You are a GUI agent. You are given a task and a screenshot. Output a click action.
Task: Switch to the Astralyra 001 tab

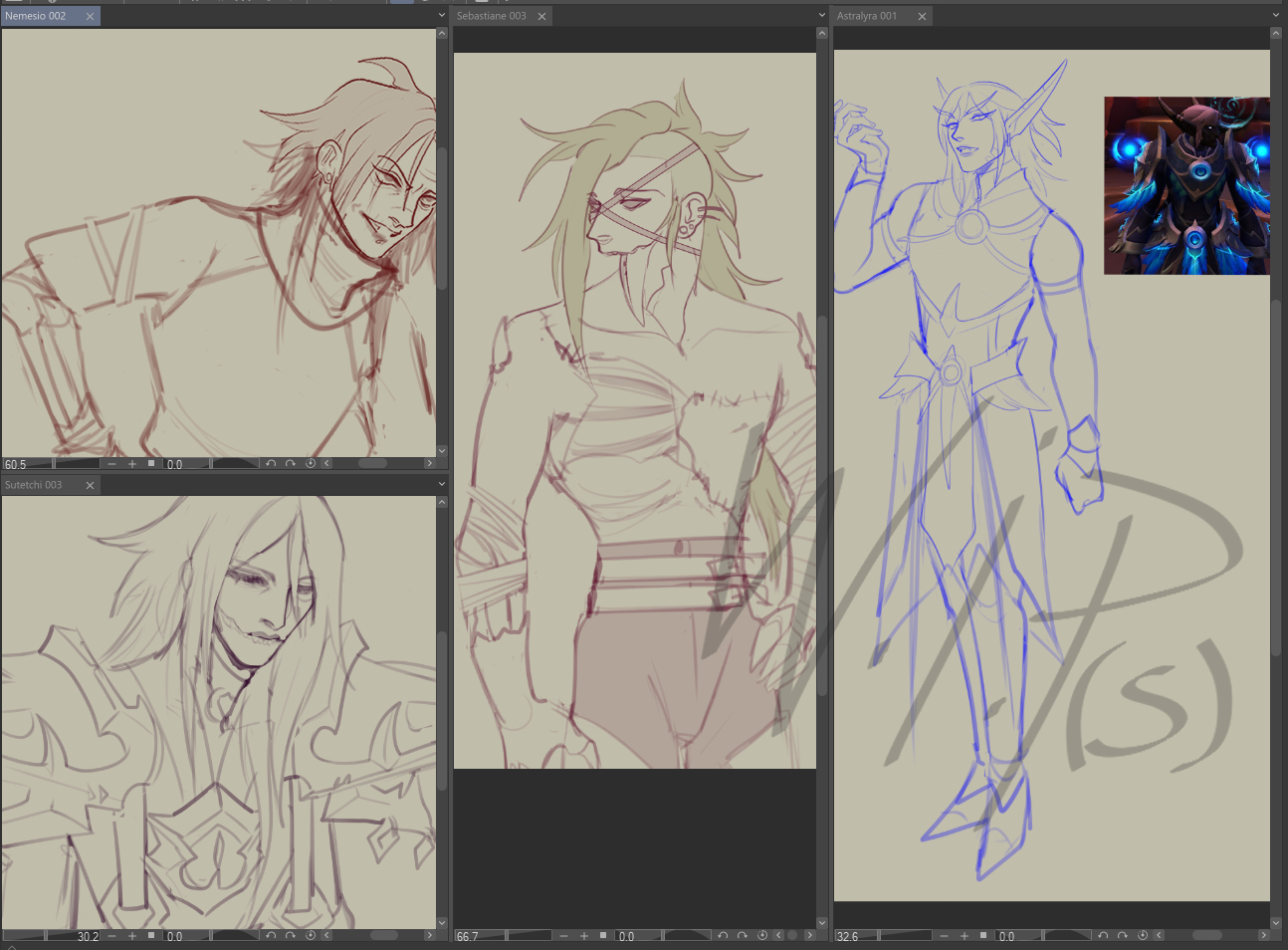click(x=867, y=17)
